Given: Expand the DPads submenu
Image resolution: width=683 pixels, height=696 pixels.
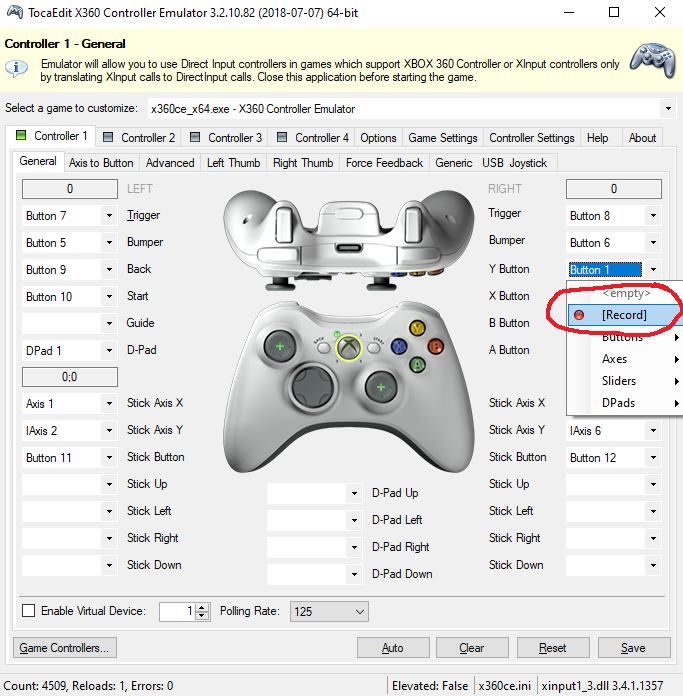Looking at the screenshot, I should click(x=625, y=403).
